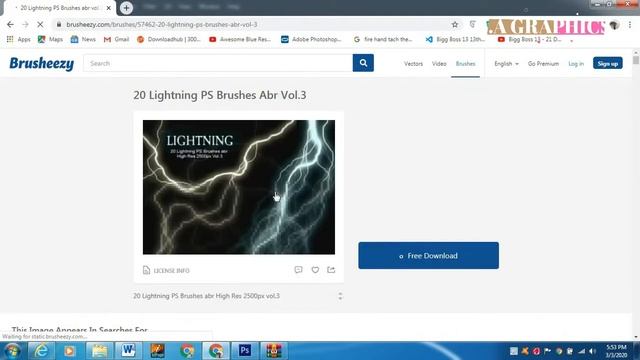Open the Windows Start menu
This screenshot has height=360, width=640.
(12, 351)
